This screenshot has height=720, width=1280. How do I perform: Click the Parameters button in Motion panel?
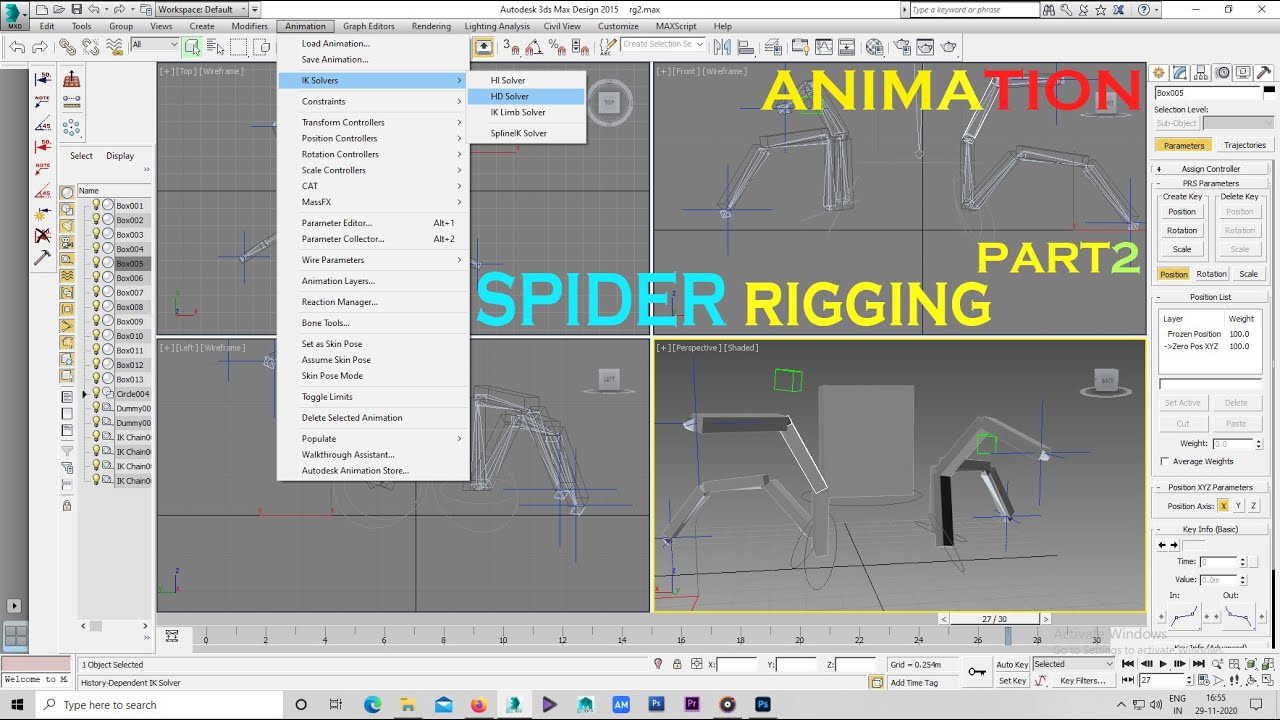1184,145
